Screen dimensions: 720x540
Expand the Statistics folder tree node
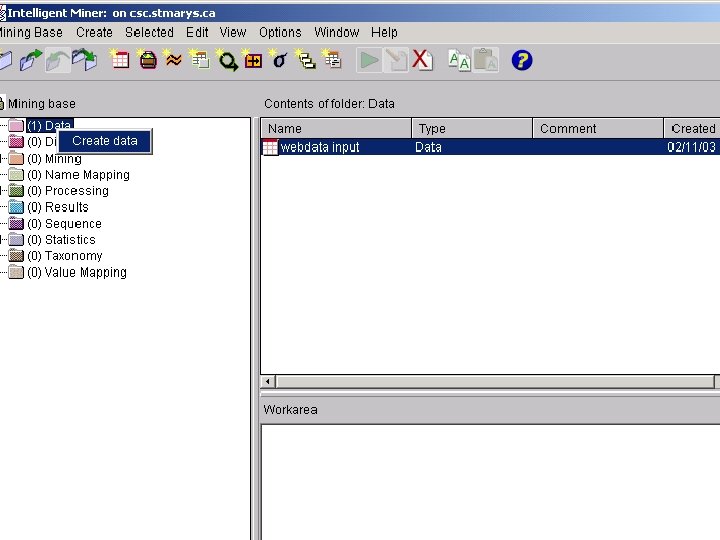(2, 239)
